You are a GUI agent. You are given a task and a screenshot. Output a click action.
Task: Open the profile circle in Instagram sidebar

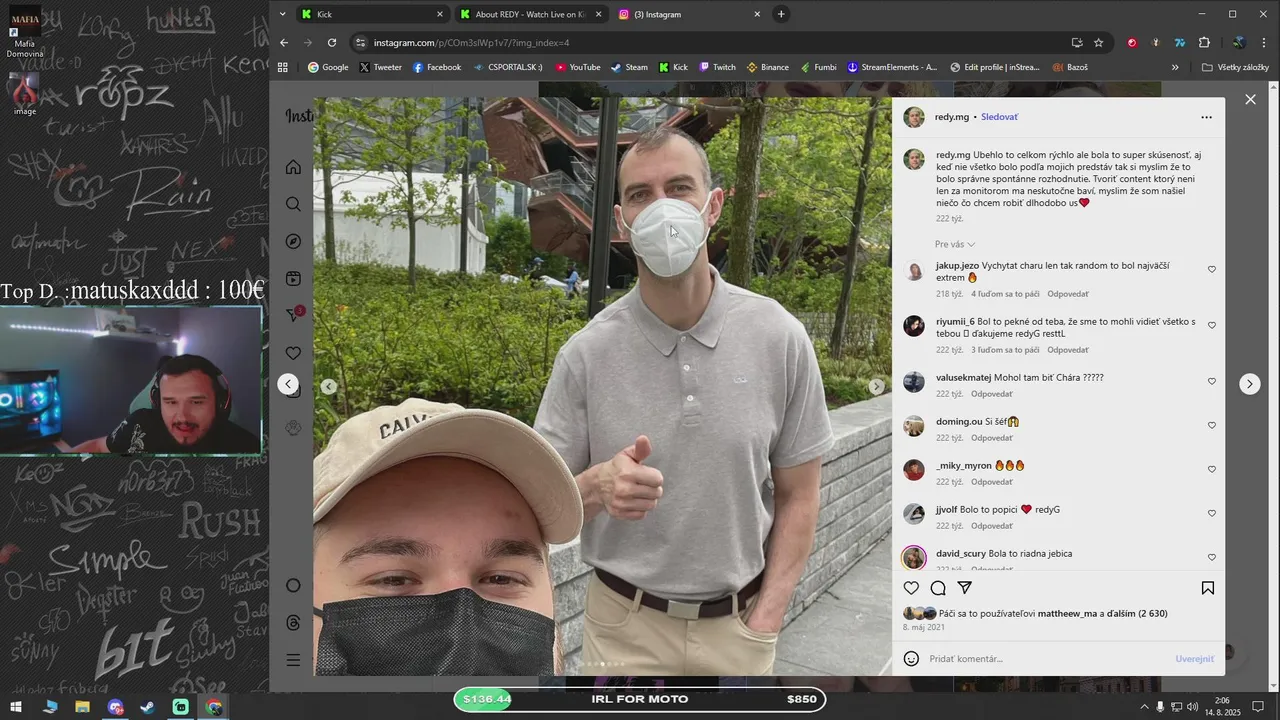(293, 585)
